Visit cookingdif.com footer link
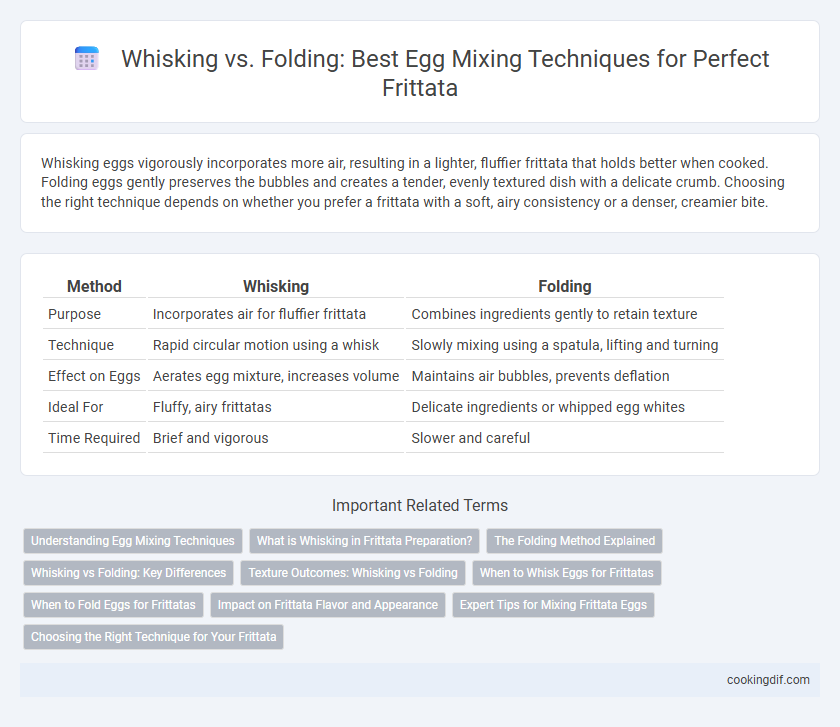Image resolution: width=840 pixels, height=727 pixels. 768,680
